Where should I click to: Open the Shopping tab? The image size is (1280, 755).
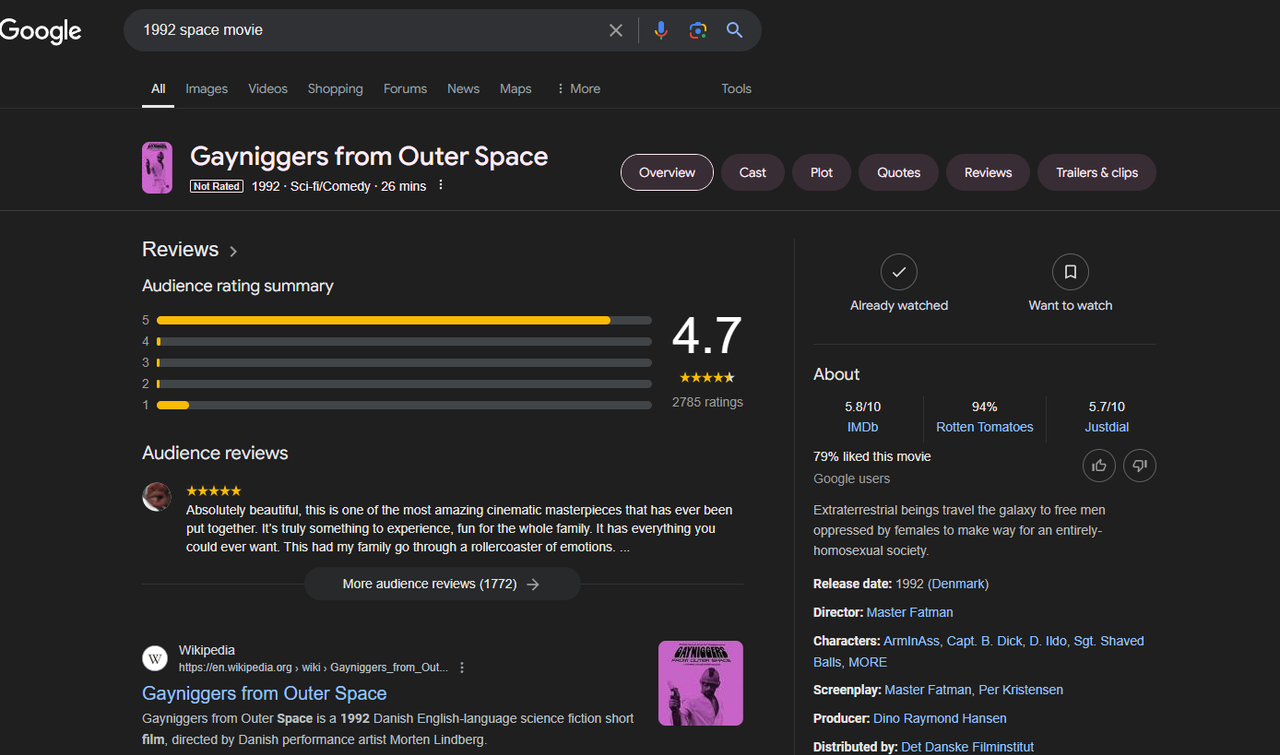point(335,89)
